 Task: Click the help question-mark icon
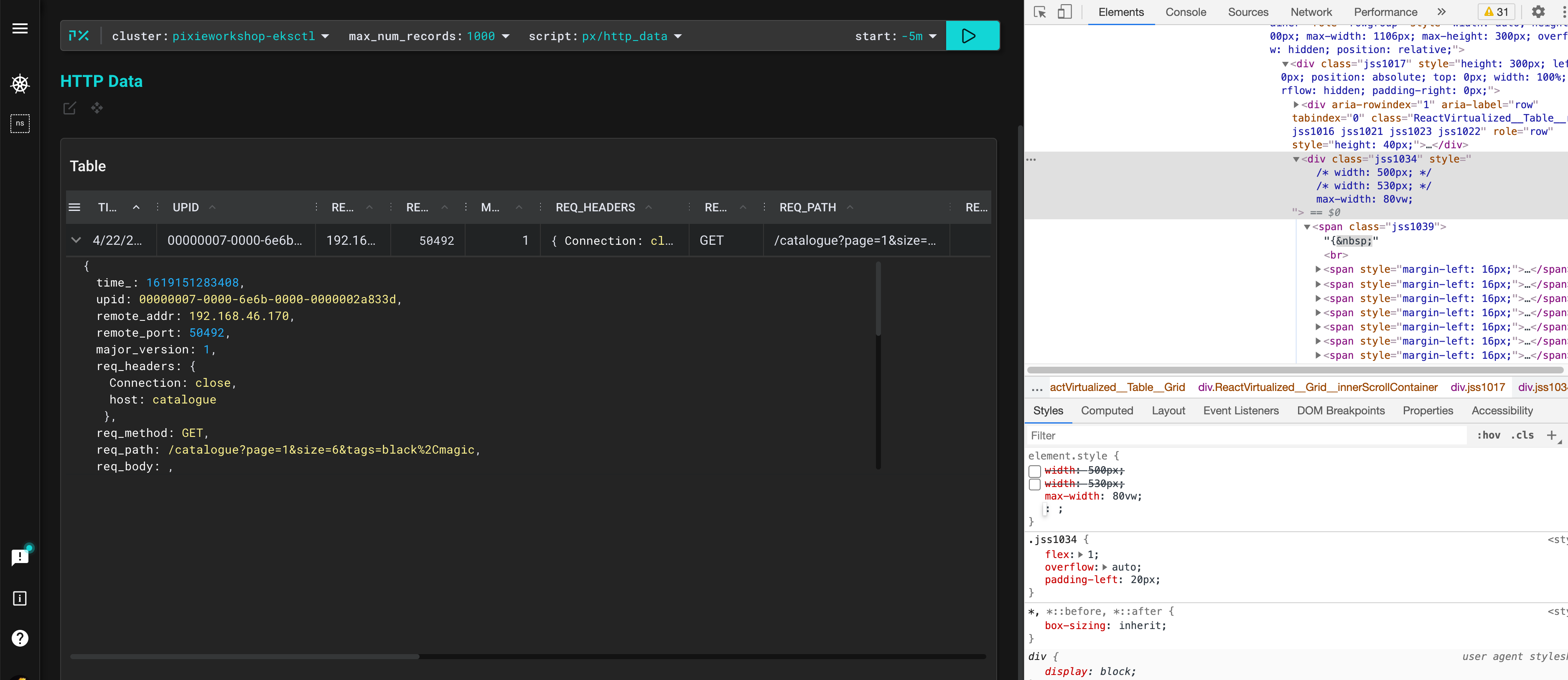[20, 638]
